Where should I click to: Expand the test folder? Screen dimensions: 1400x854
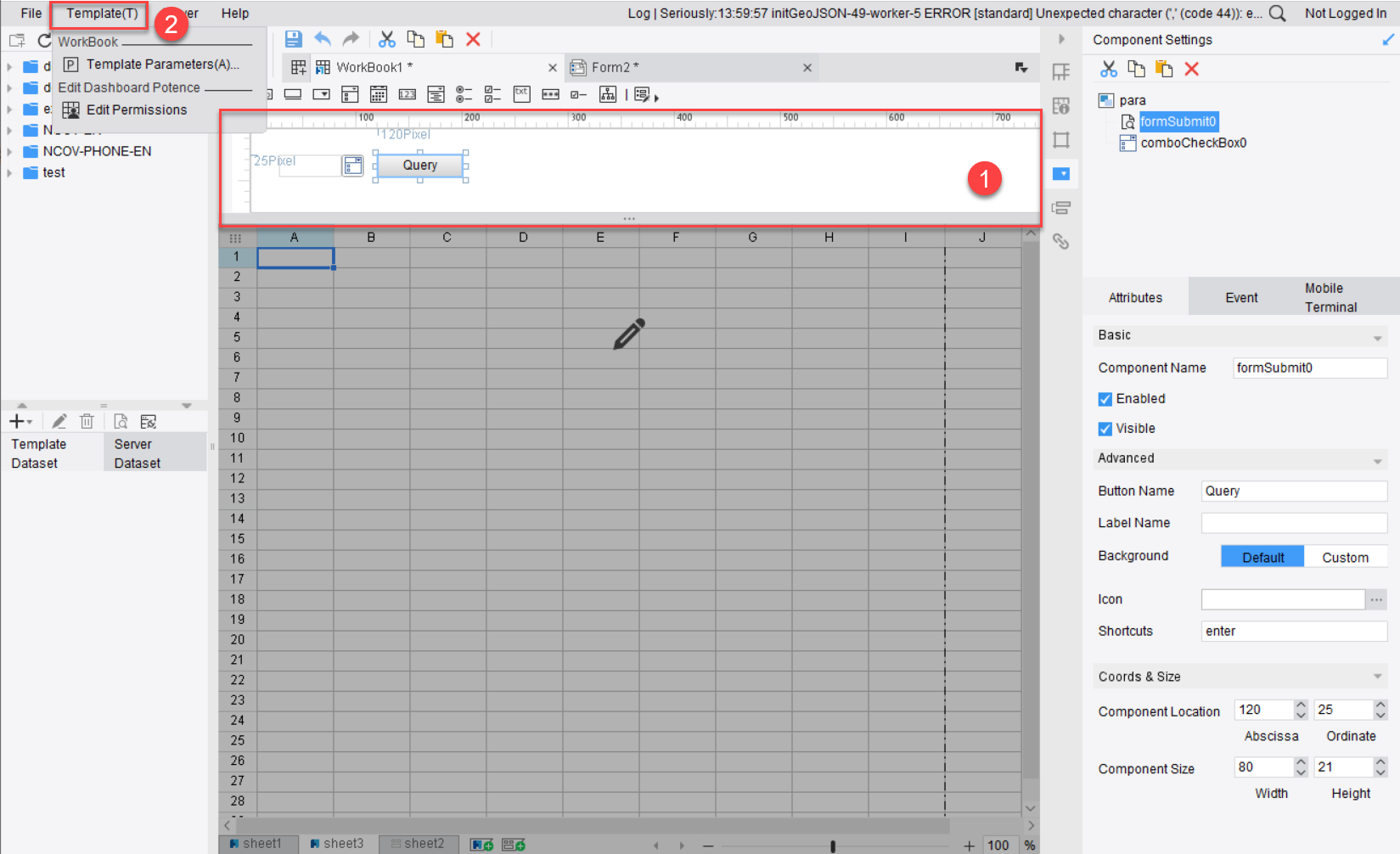click(x=9, y=173)
